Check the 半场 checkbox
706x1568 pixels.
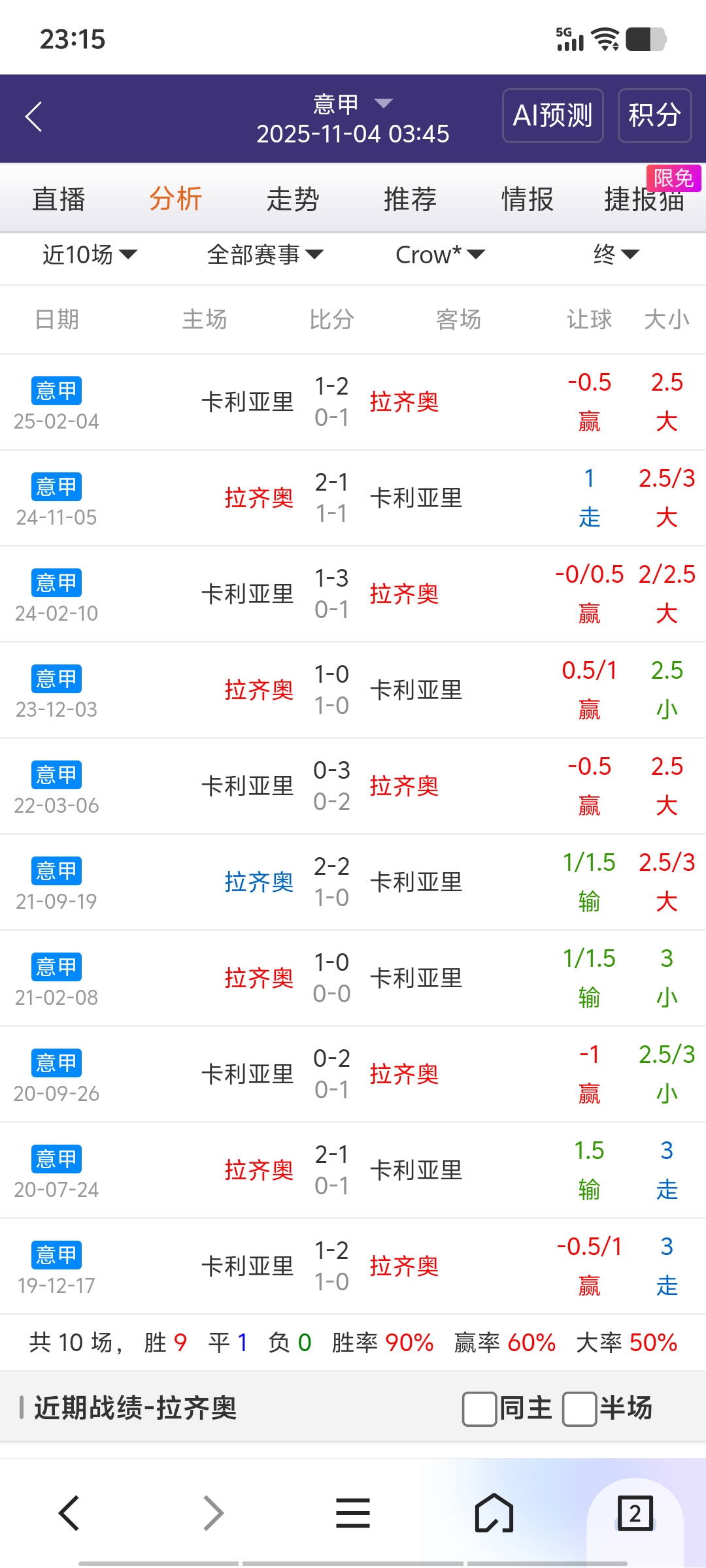[x=579, y=1409]
